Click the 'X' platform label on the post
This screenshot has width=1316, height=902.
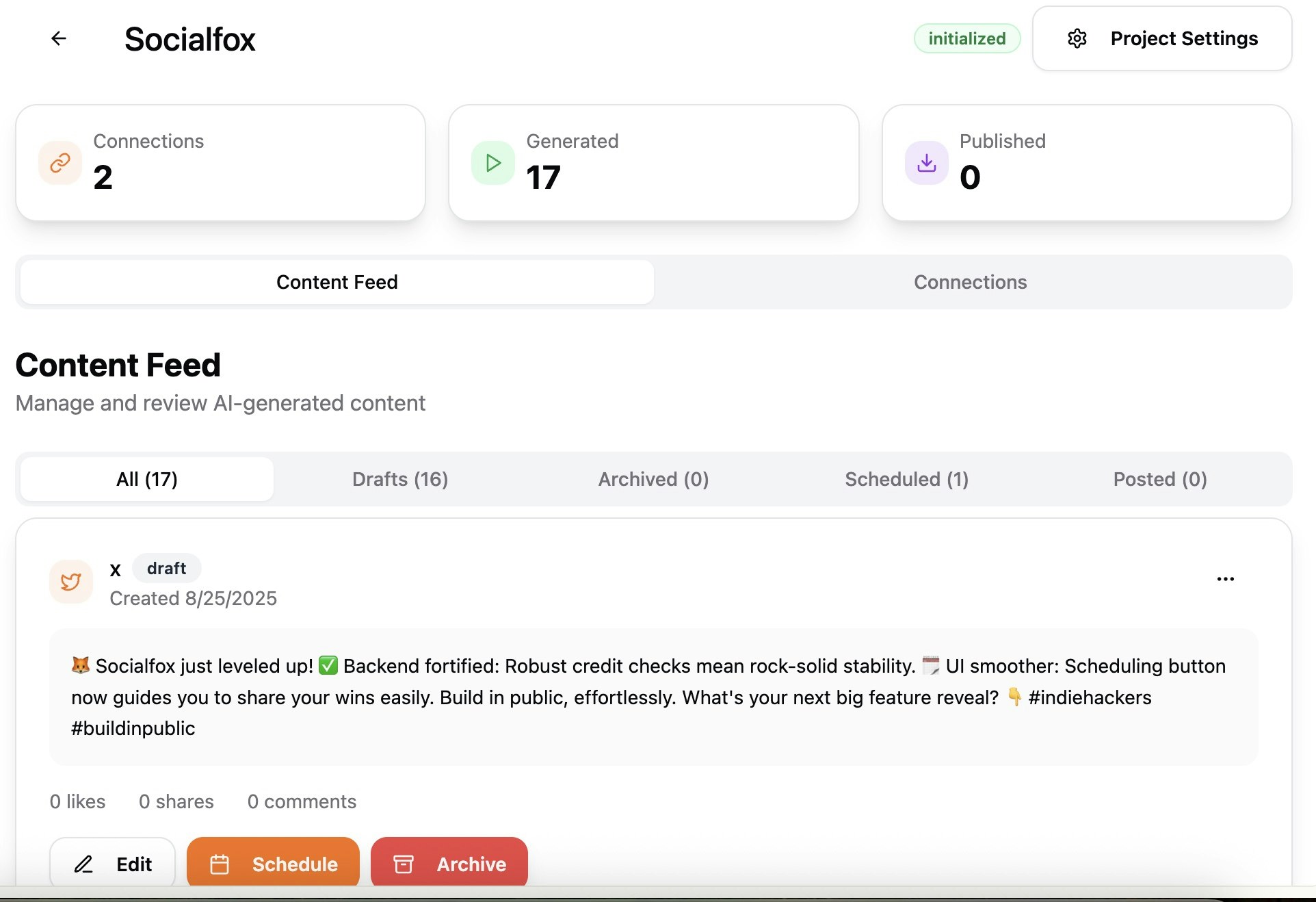(116, 569)
